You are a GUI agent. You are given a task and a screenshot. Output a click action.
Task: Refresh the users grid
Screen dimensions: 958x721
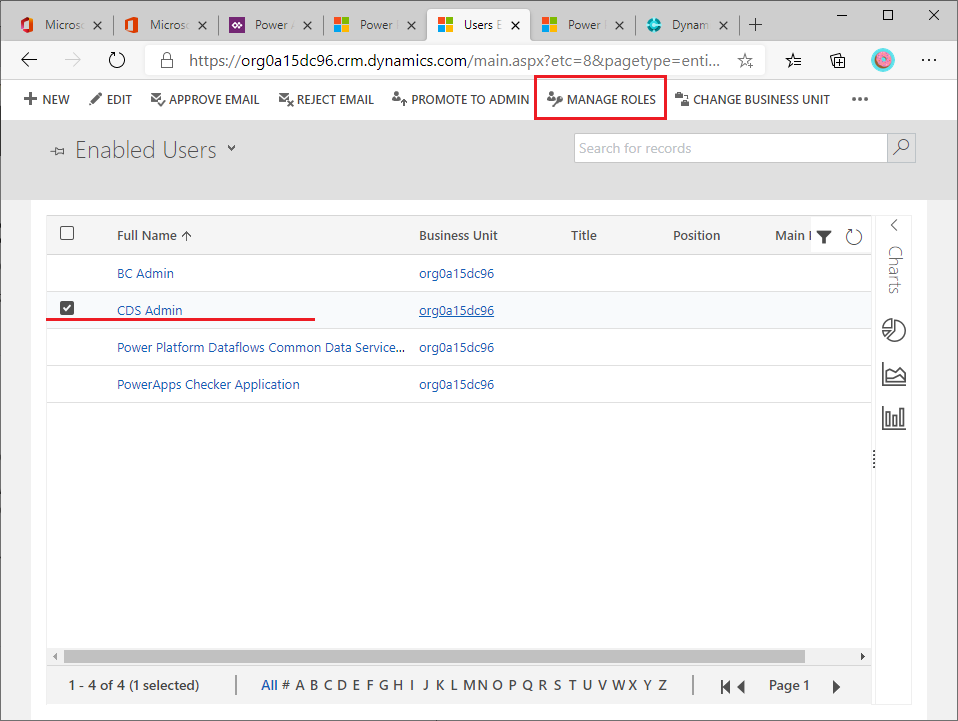pyautogui.click(x=854, y=237)
